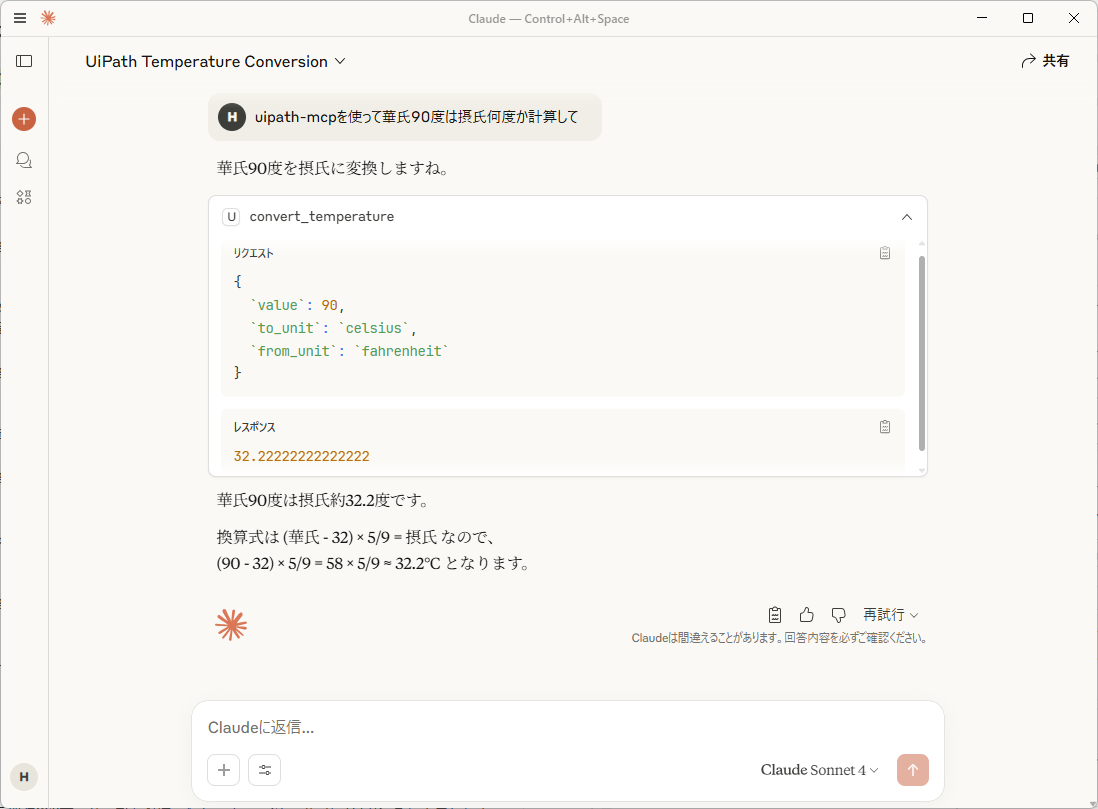The image size is (1098, 809).
Task: Copy the assistant reply with clipboard icon
Action: [x=775, y=615]
